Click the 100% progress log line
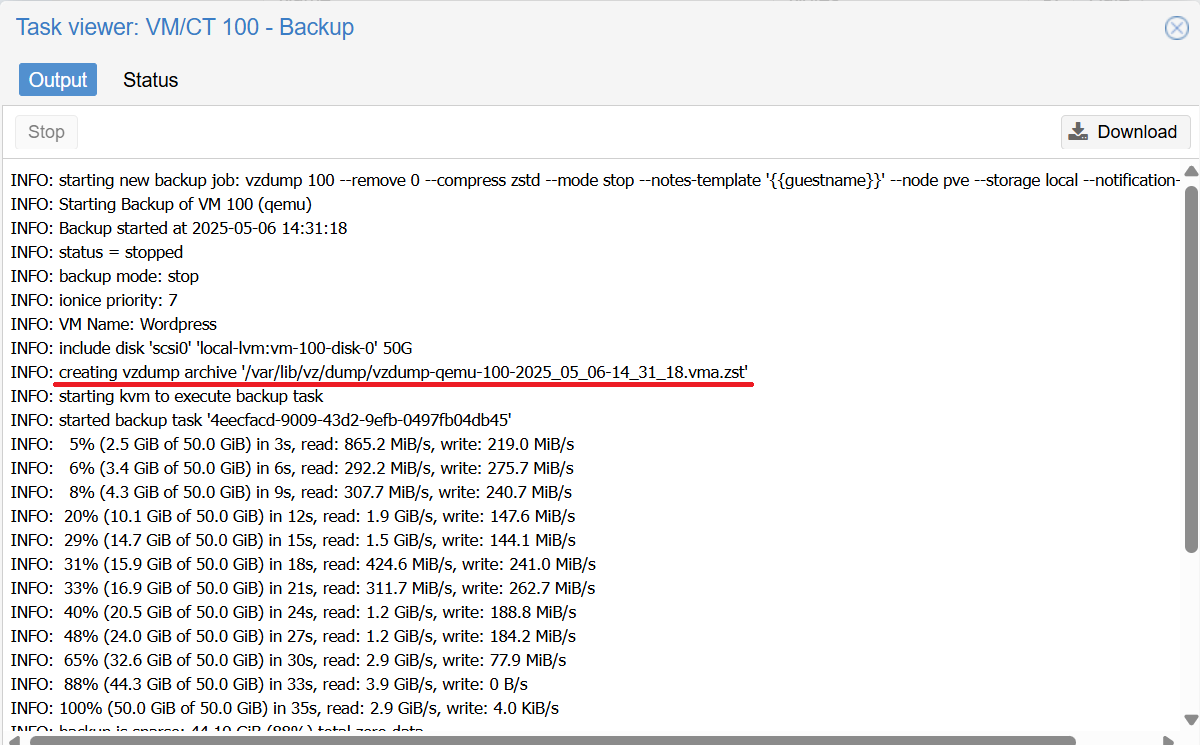 284,708
